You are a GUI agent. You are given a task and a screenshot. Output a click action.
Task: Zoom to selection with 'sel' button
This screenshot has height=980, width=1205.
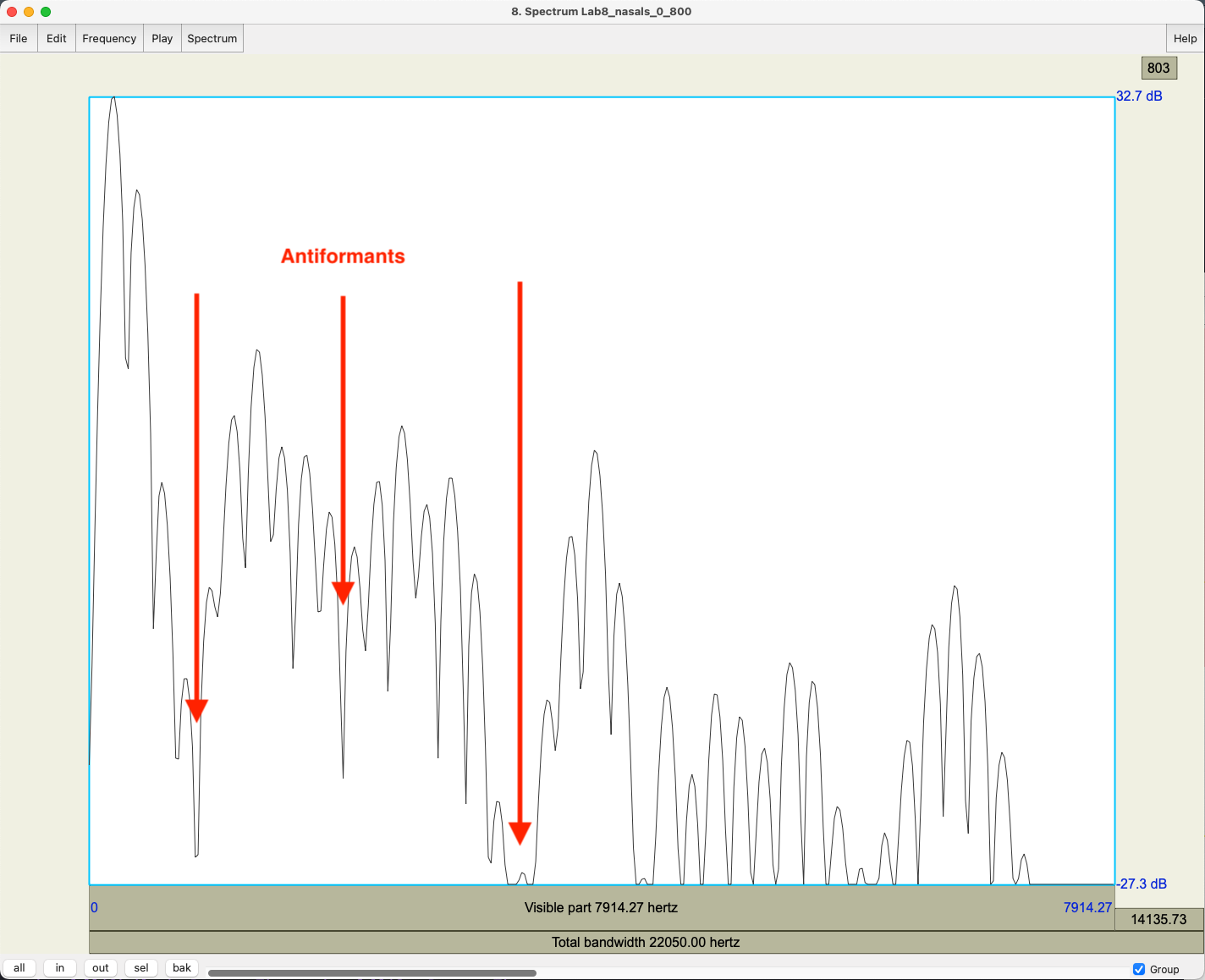pos(141,968)
